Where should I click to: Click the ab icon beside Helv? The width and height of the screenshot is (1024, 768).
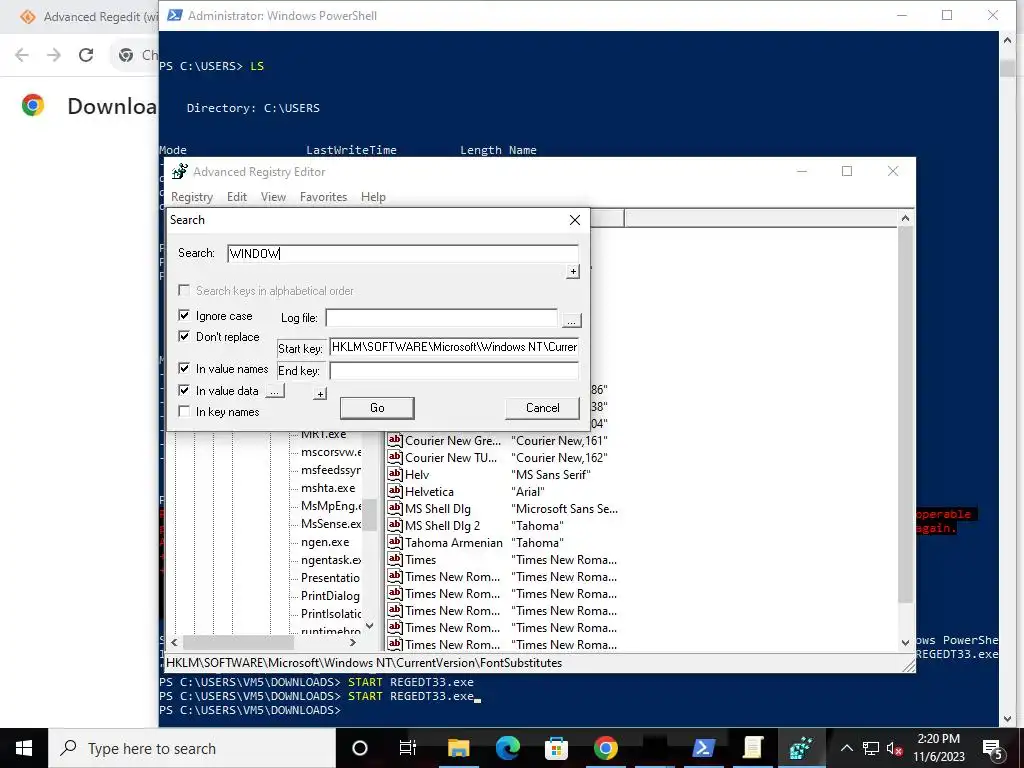point(394,474)
